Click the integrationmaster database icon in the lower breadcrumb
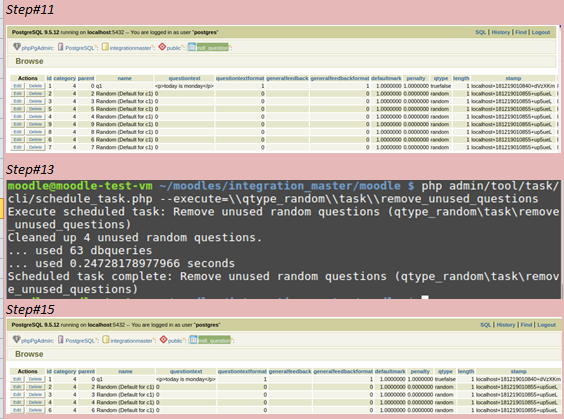 105,340
